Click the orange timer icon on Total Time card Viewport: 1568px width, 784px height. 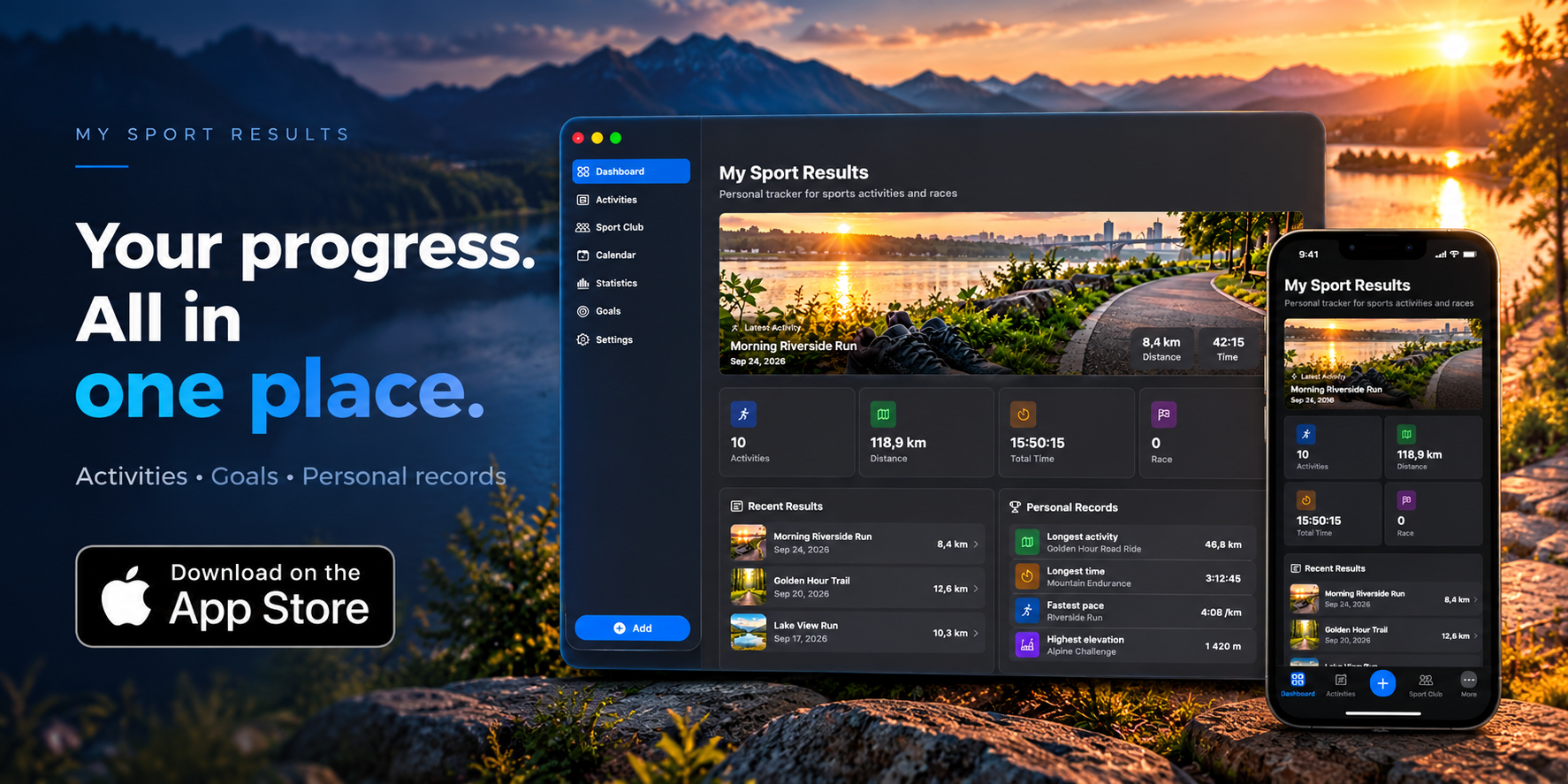pos(1024,414)
